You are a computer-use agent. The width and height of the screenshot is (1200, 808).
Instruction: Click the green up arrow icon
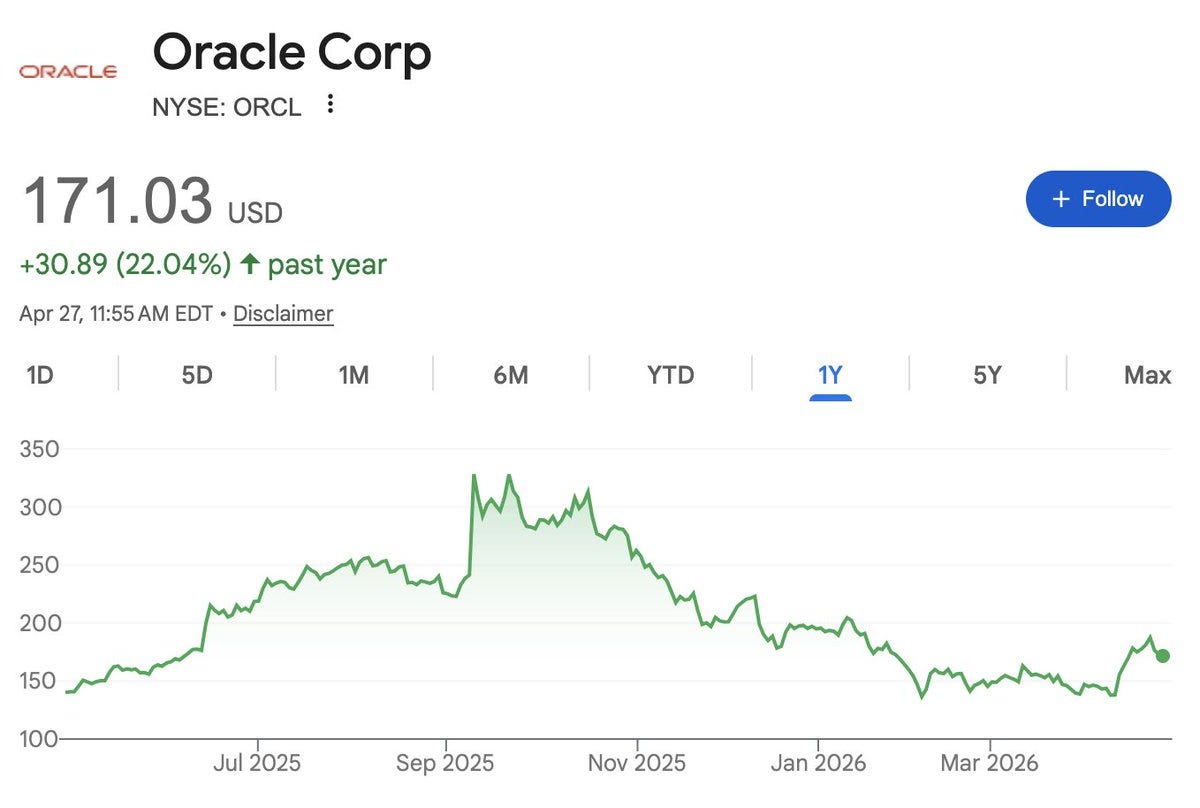[x=250, y=265]
